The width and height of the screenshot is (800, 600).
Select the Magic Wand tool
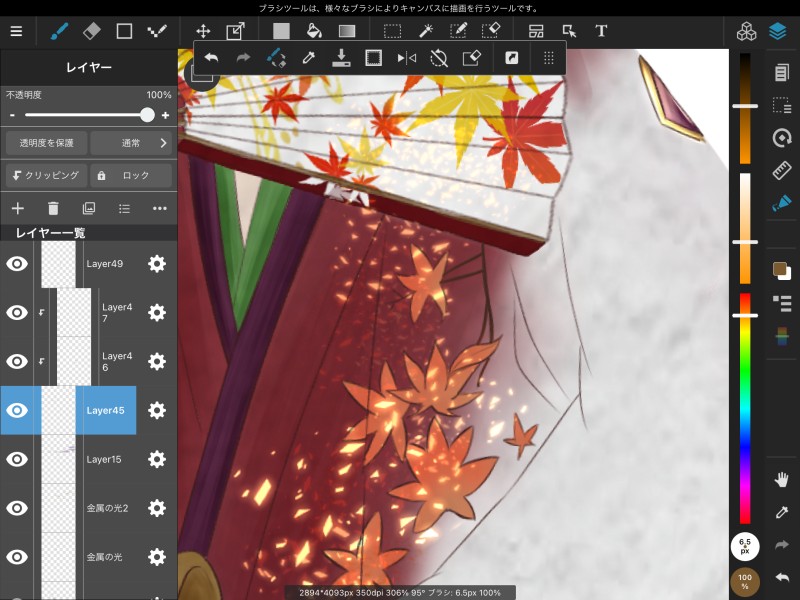point(426,31)
